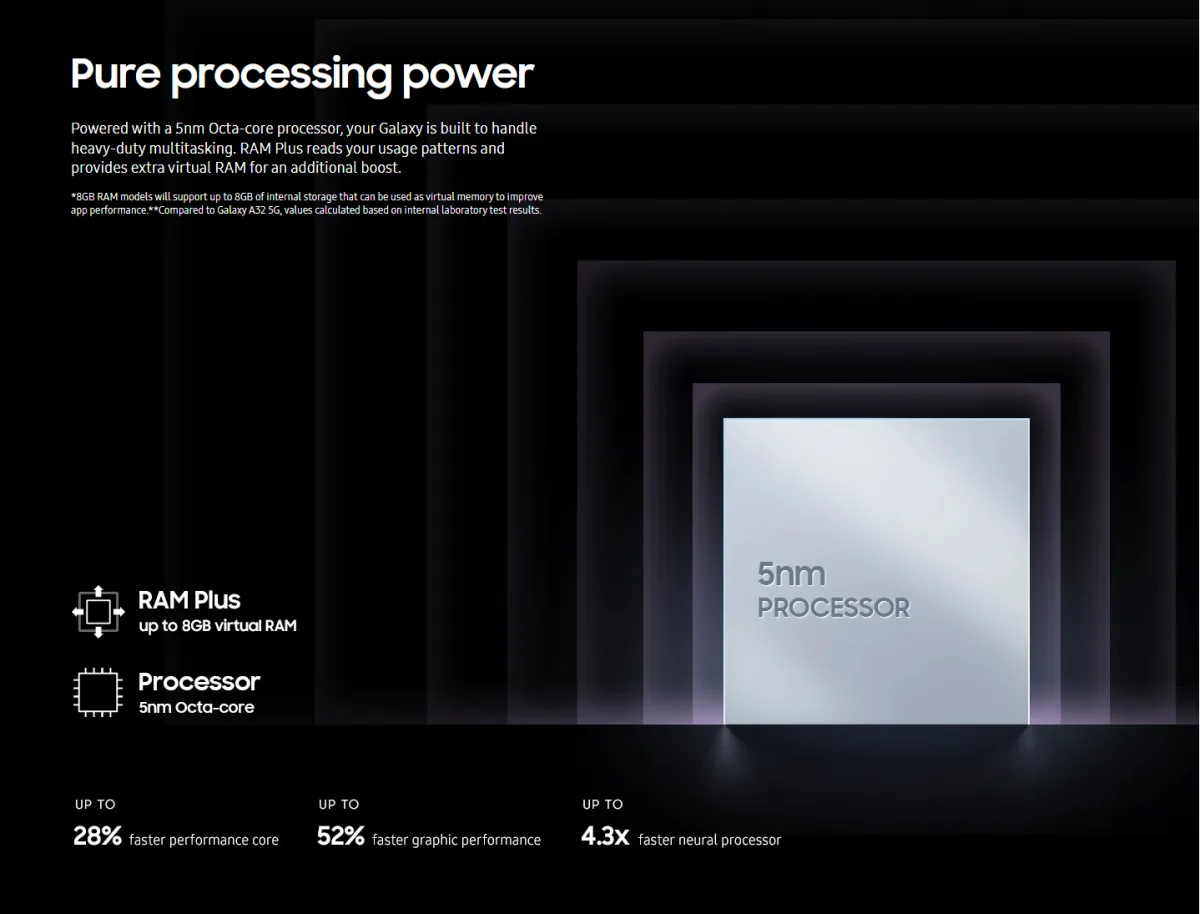
Task: Click the paragraph starting "Powered with a 5nm"
Action: click(304, 148)
